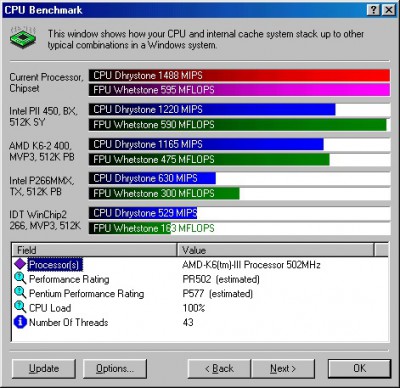The width and height of the screenshot is (400, 388).
Task: Select the Pentium Performance Rating row
Action: 200,293
